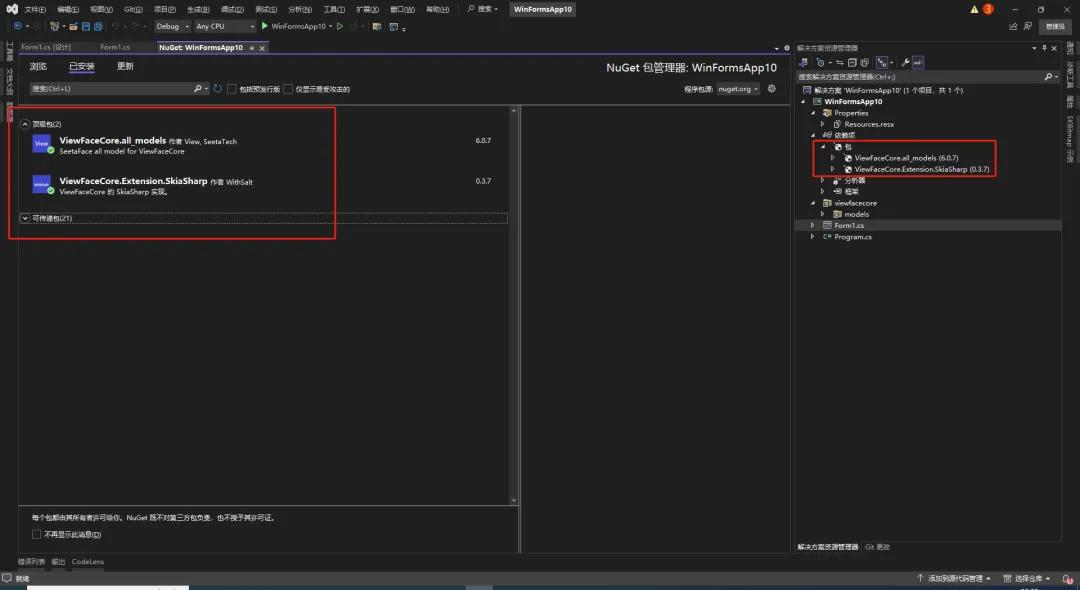1080x590 pixels.
Task: Open the nuget.org package source dropdown
Action: click(x=738, y=89)
